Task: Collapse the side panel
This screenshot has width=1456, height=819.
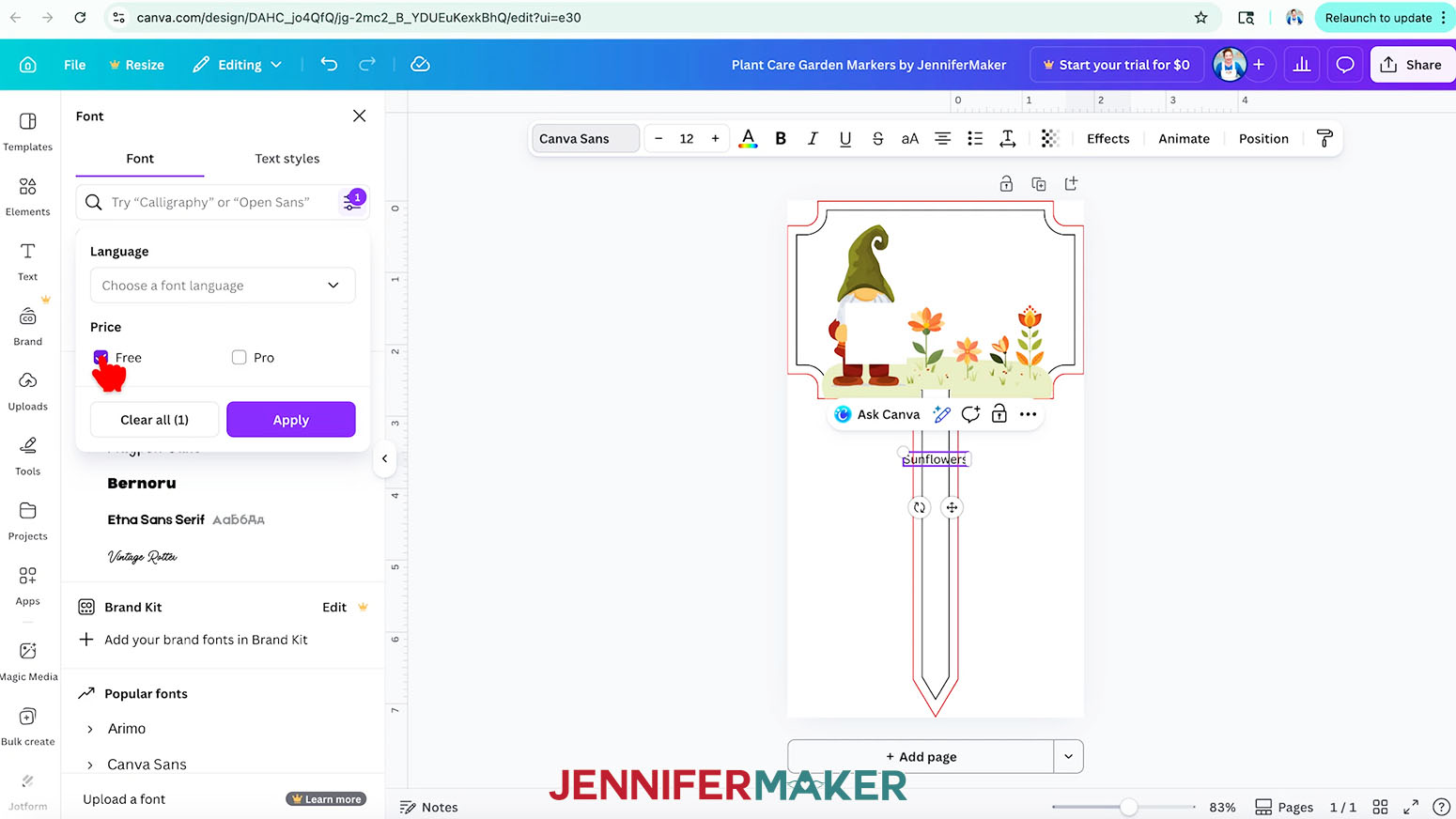Action: pos(384,458)
